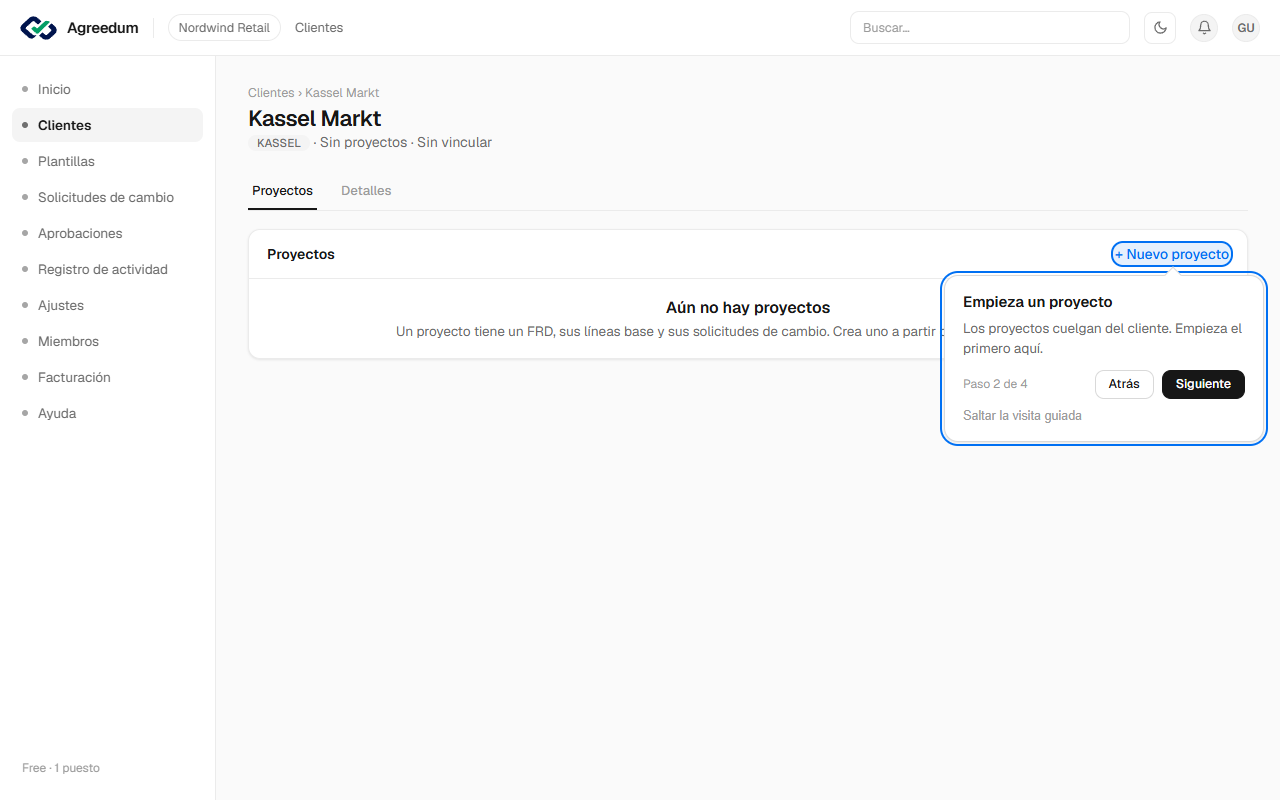This screenshot has height=800, width=1280.
Task: Click the Clientes breadcrumb link
Action: pos(271,93)
